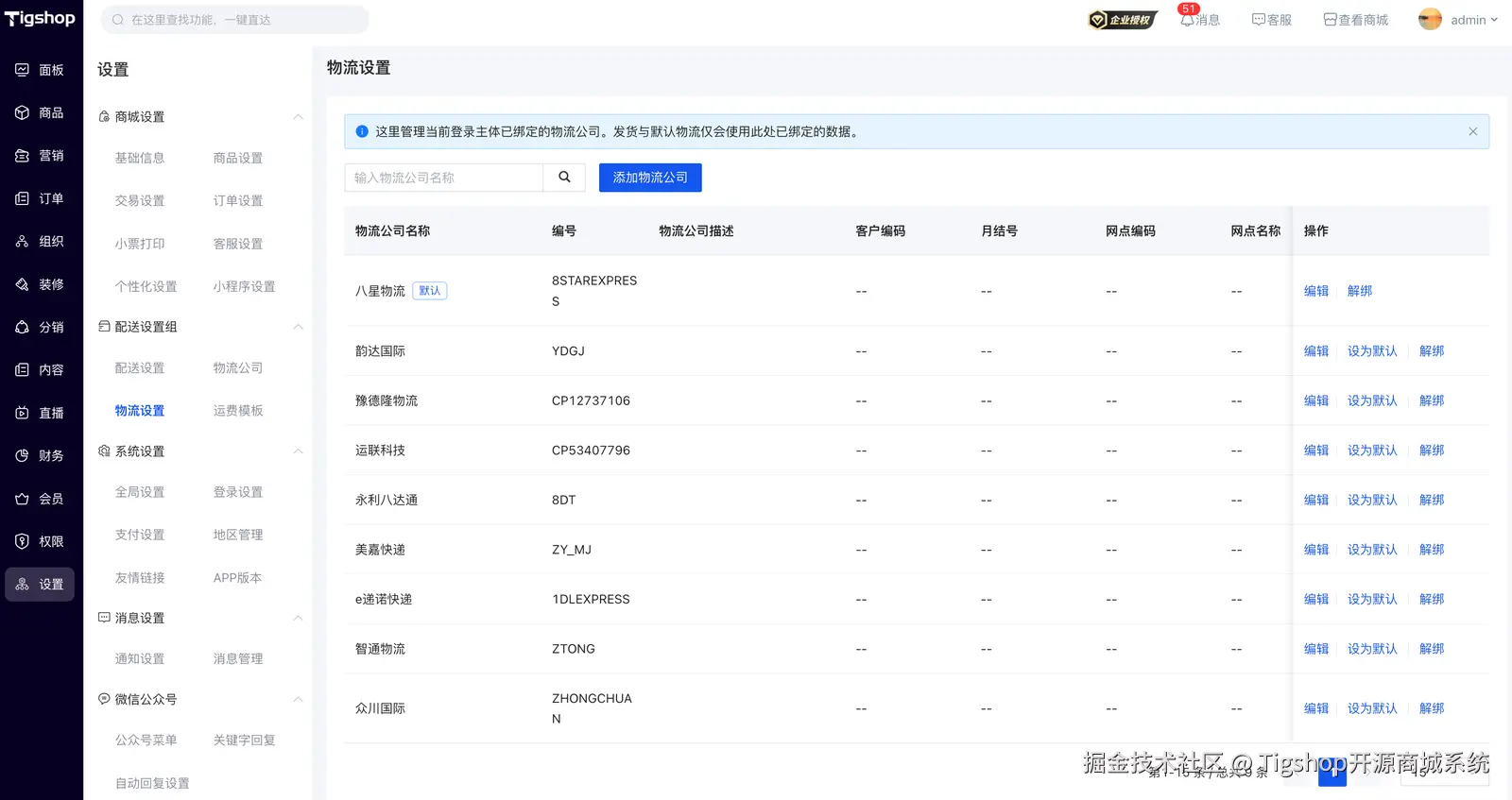Image resolution: width=1512 pixels, height=800 pixels.
Task: Click the info icon in the blue notice
Action: [x=362, y=132]
